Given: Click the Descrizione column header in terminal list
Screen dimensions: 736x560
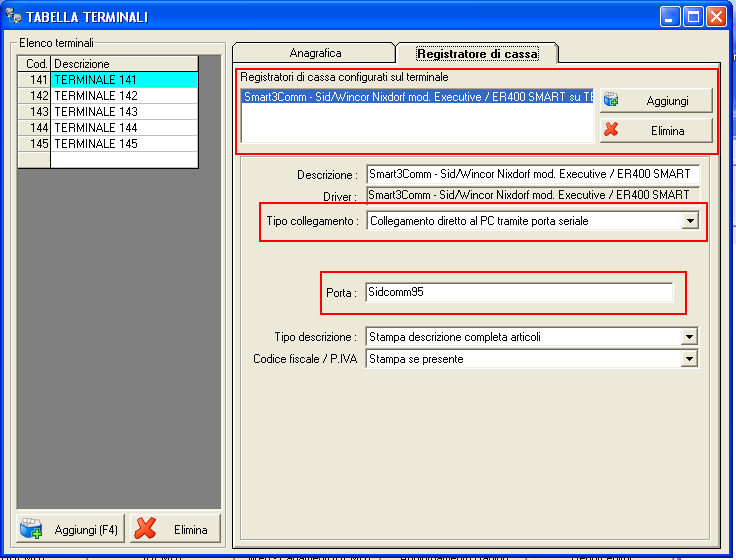Looking at the screenshot, I should click(124, 64).
